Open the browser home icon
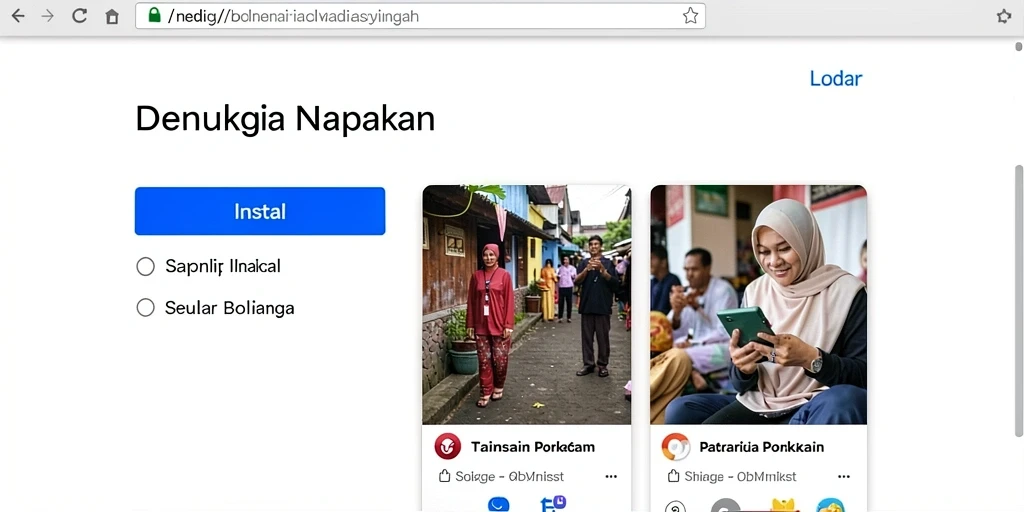Screen dimensions: 1024x512 click(x=112, y=17)
